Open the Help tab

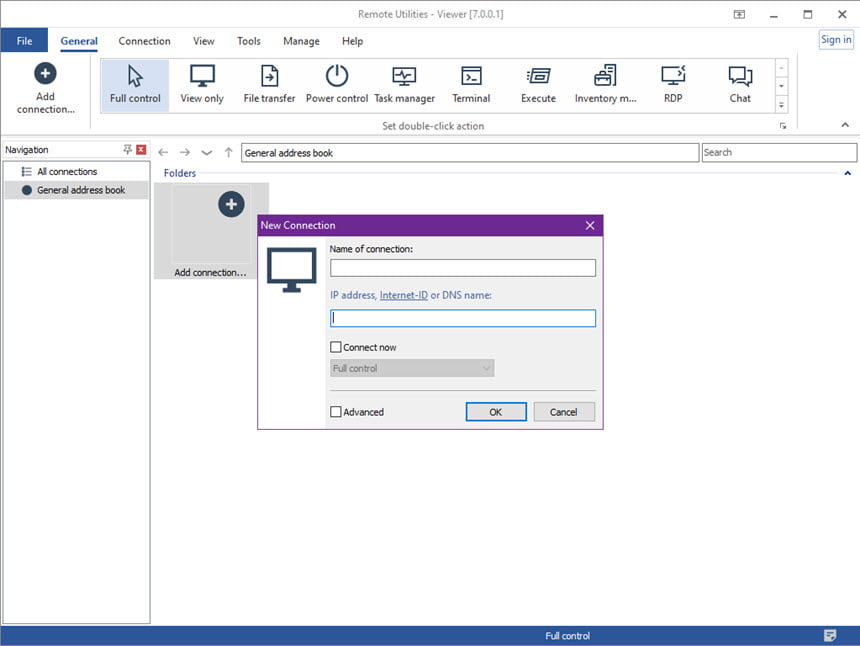[352, 41]
